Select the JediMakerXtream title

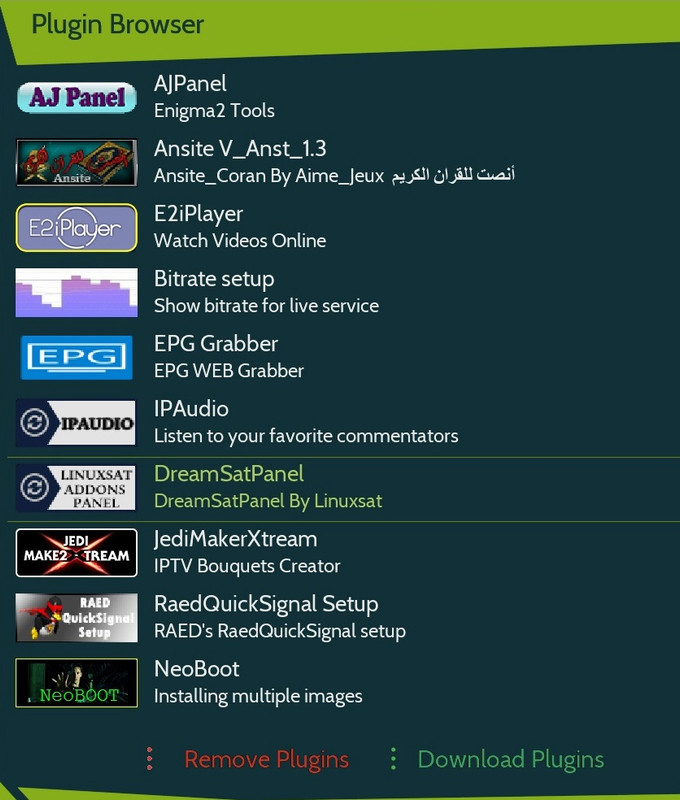coord(236,539)
